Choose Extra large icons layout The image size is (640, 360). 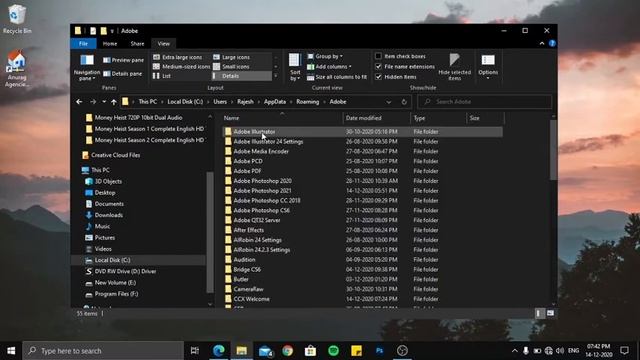(178, 57)
